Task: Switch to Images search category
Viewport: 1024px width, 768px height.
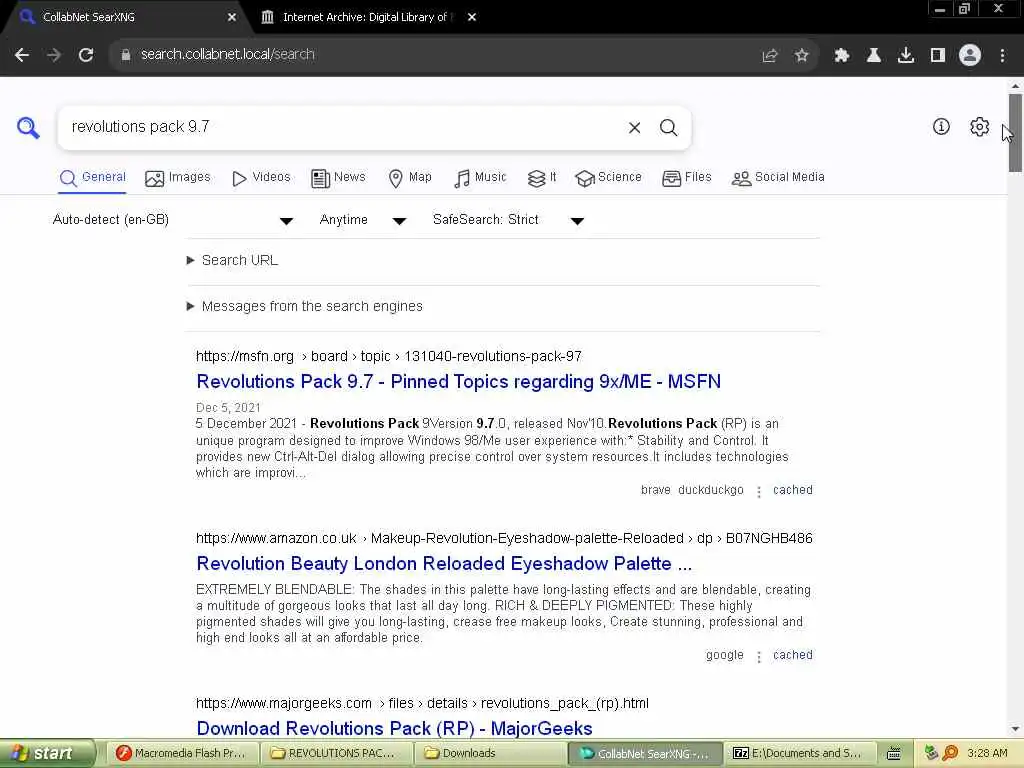Action: (x=178, y=178)
